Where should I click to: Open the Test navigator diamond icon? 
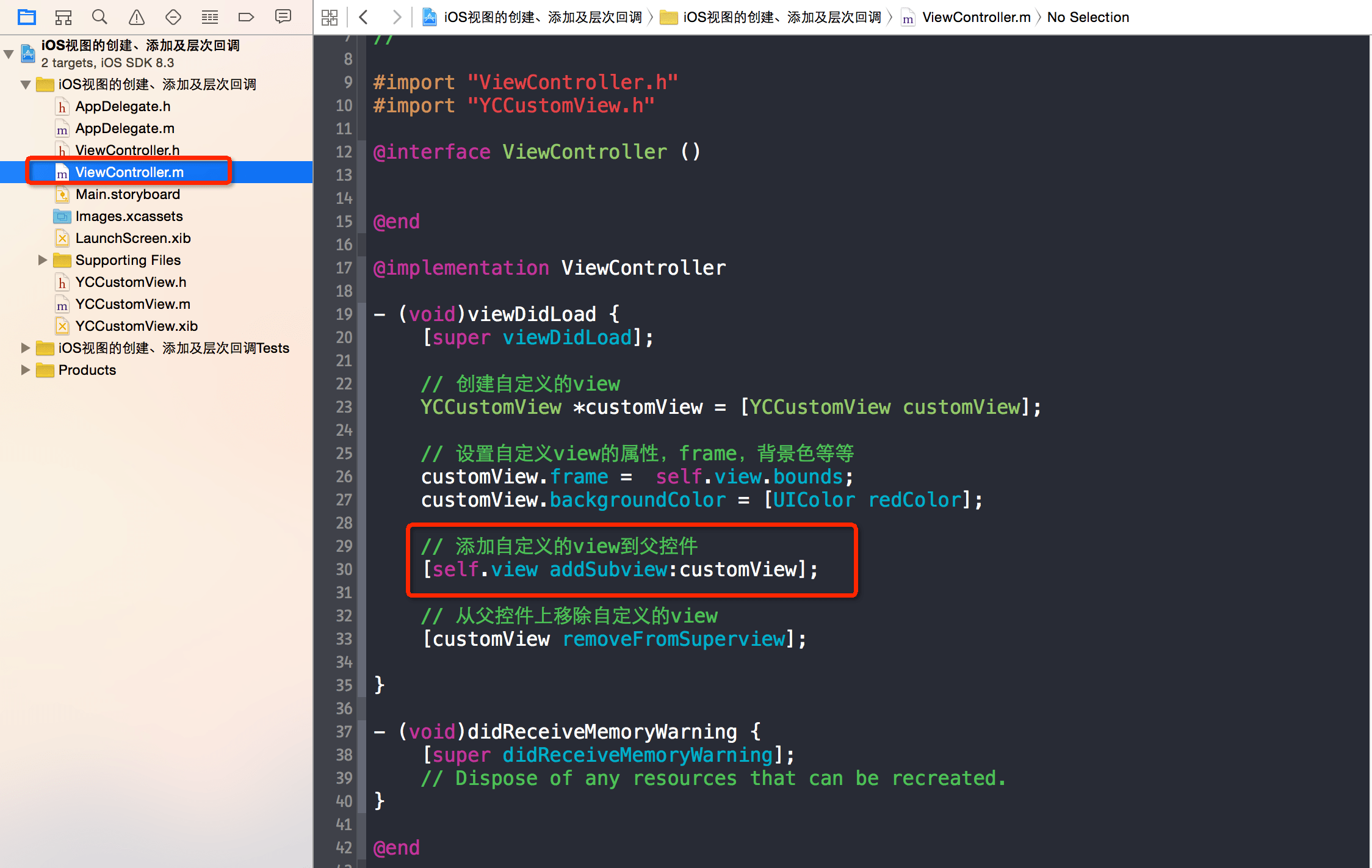click(x=173, y=17)
